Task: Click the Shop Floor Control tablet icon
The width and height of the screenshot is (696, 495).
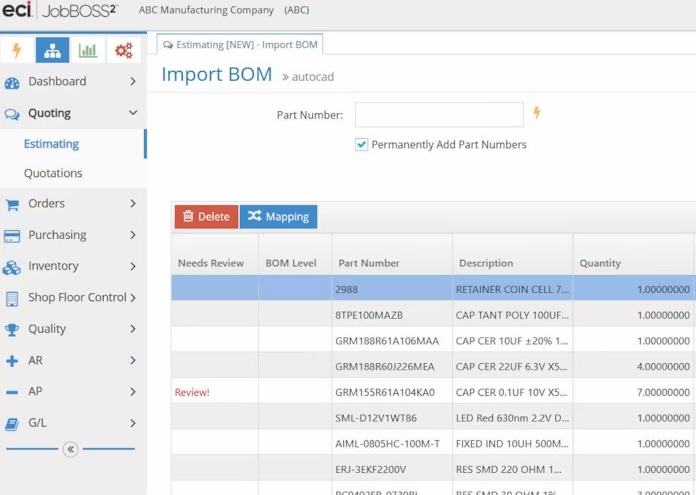Action: point(12,299)
